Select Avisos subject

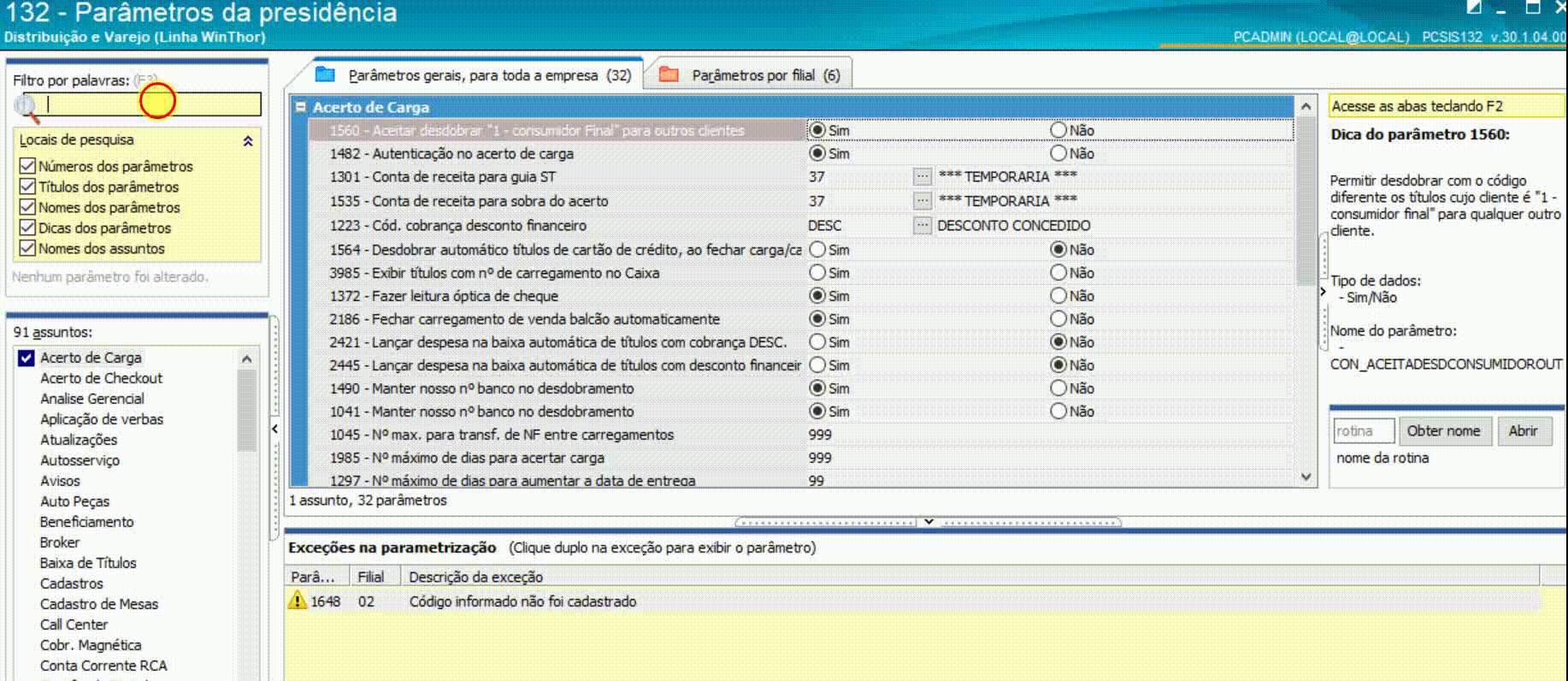pyautogui.click(x=60, y=481)
